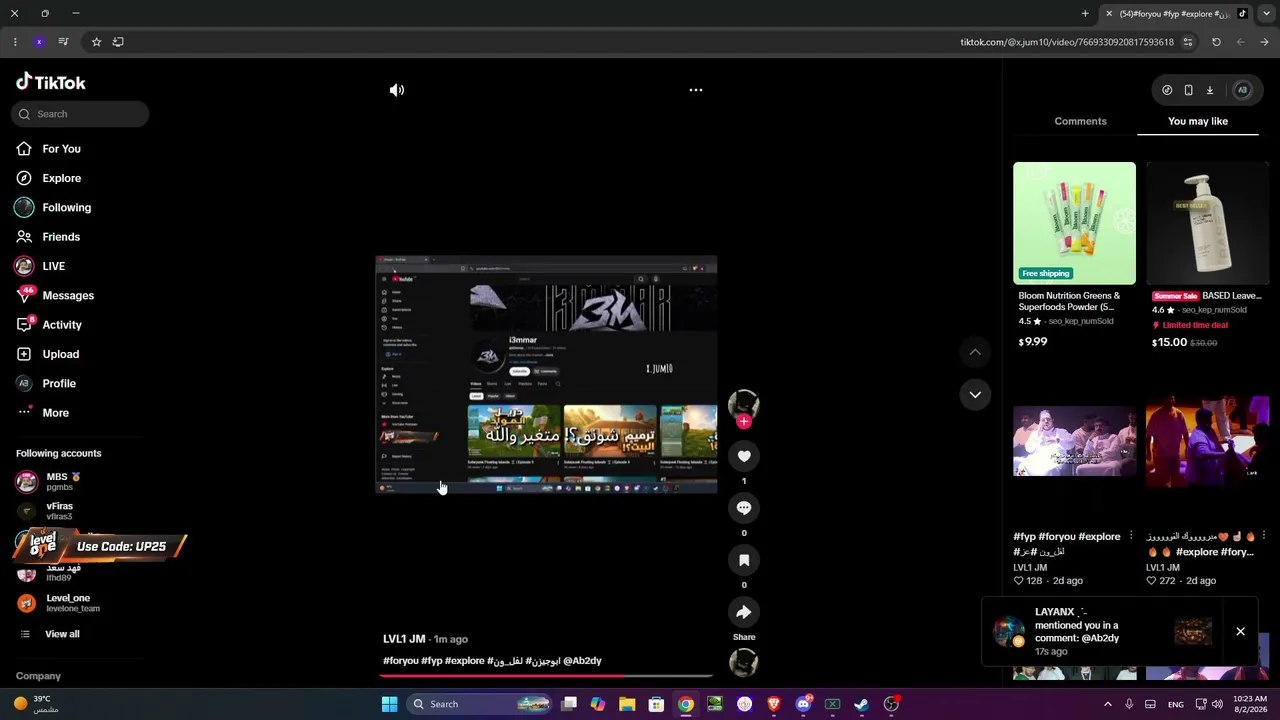Go to Profile in the sidebar
This screenshot has width=1280, height=720.
coord(46,384)
